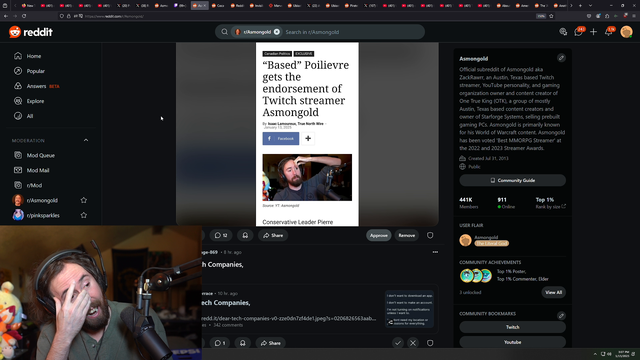
Task: Open browser hamburger menu
Action: 634,16
